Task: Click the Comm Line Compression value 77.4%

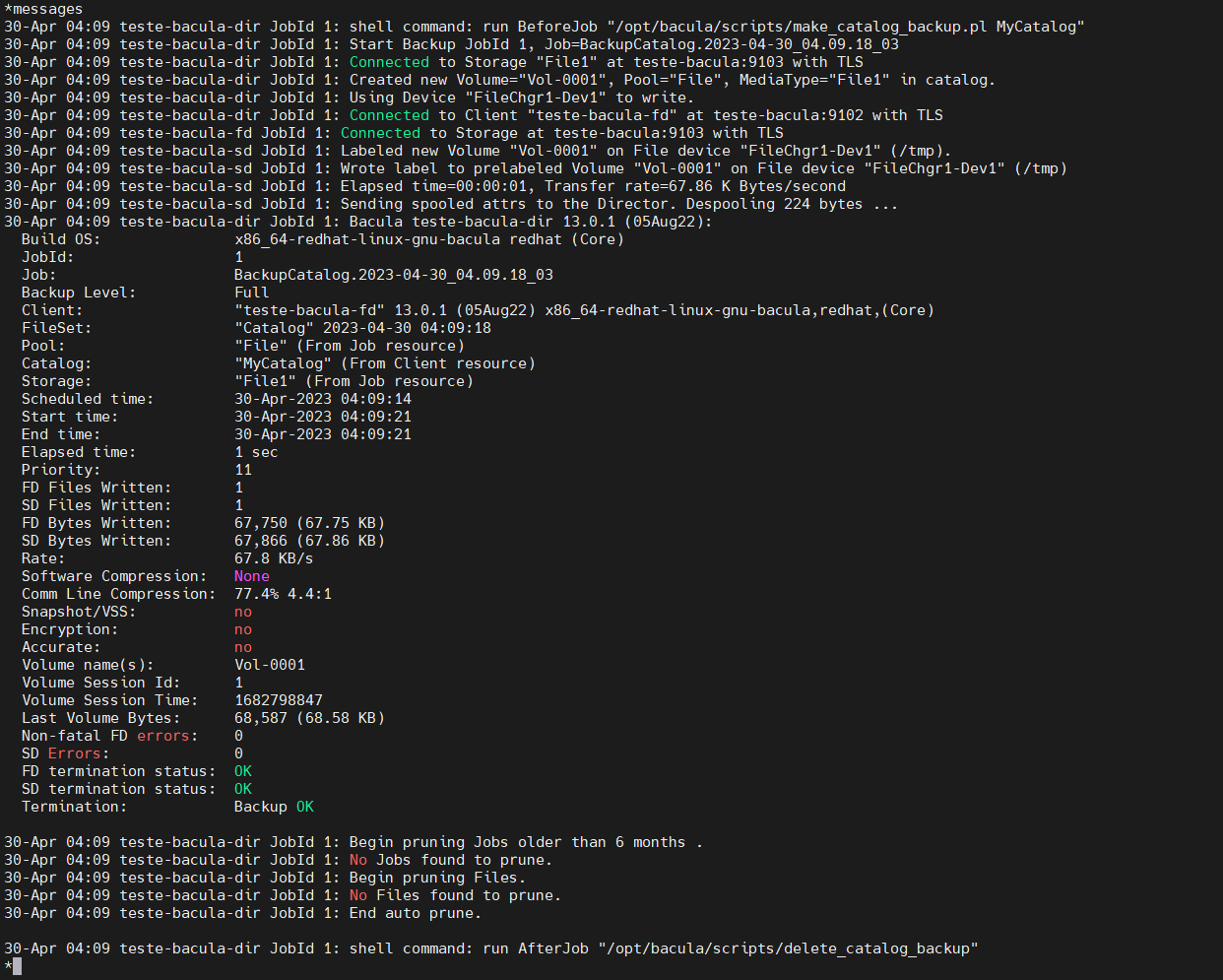Action: coord(256,594)
